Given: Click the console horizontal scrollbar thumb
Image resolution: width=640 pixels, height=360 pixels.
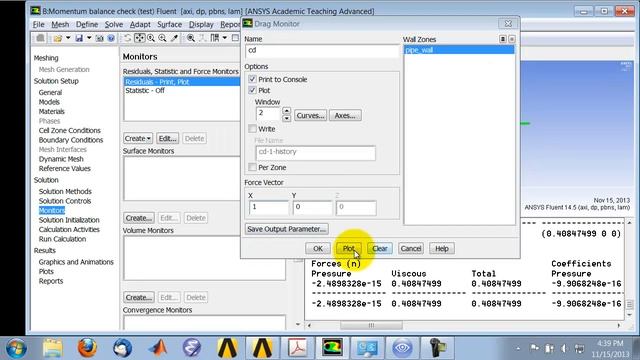Looking at the screenshot, I should [371, 325].
